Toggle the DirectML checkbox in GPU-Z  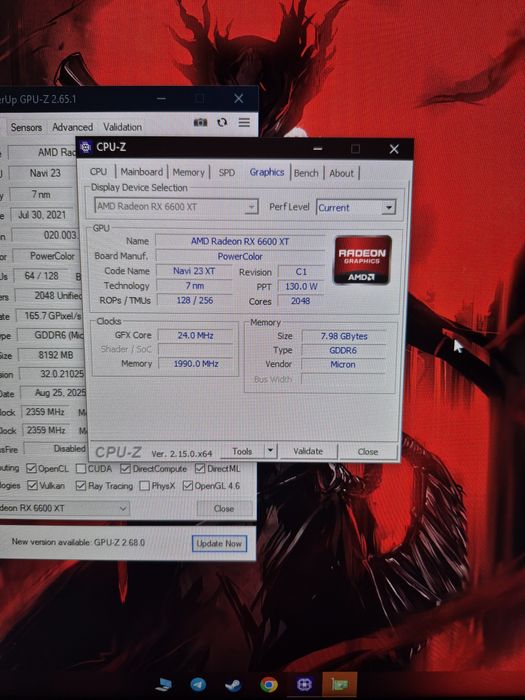tap(200, 469)
